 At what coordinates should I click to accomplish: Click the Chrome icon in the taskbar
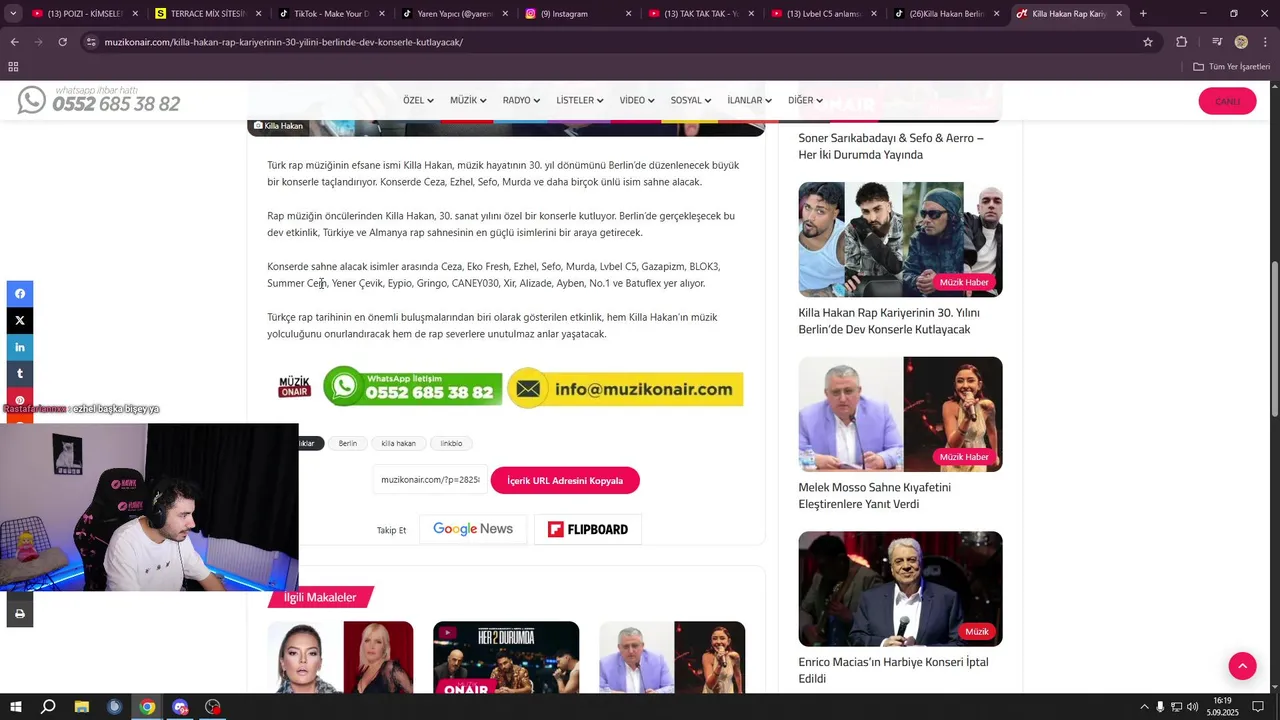[147, 707]
